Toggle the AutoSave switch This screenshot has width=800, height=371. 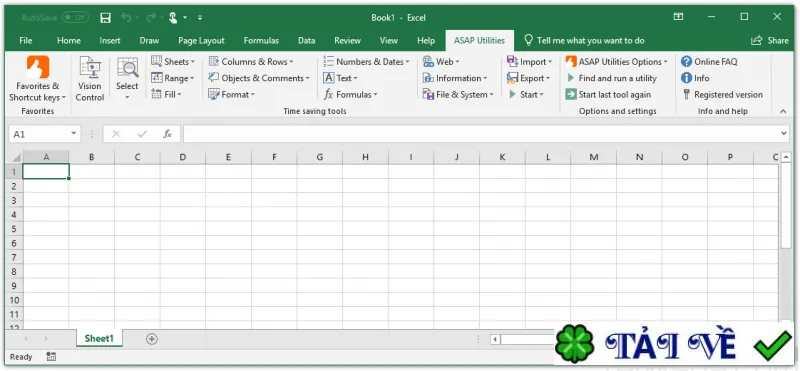coord(76,18)
